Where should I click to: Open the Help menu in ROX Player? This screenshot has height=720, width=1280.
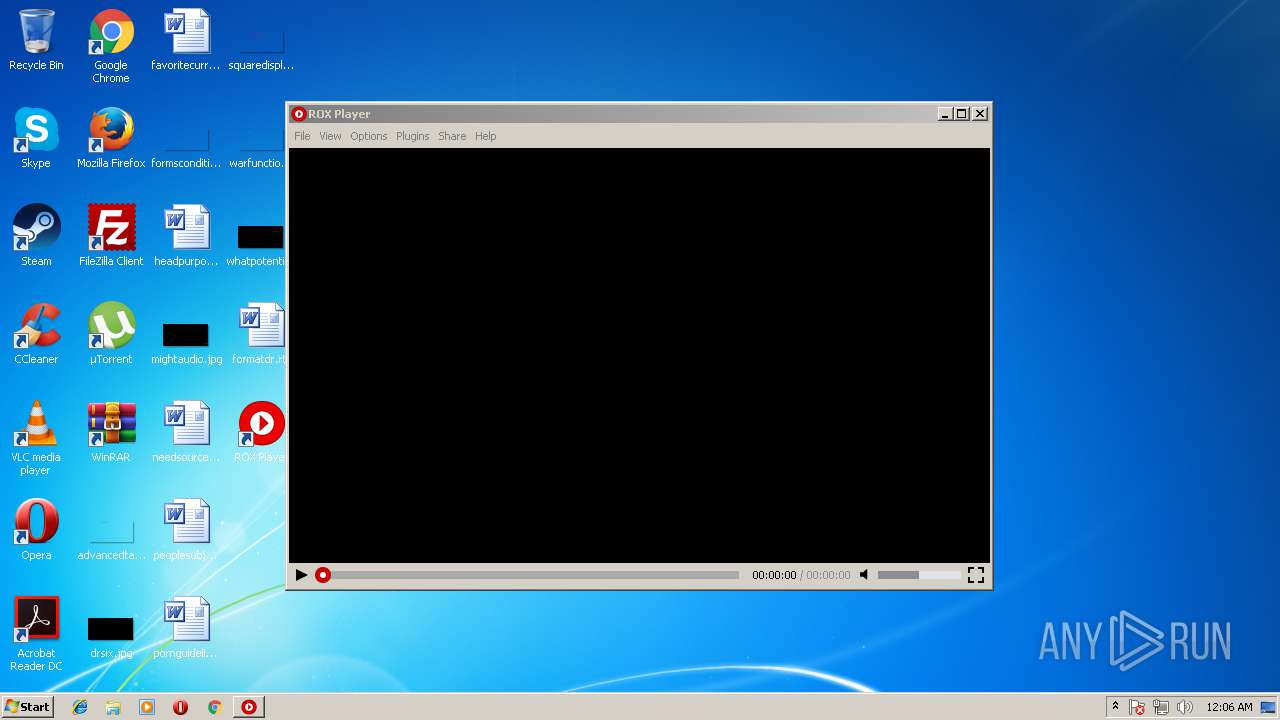485,136
